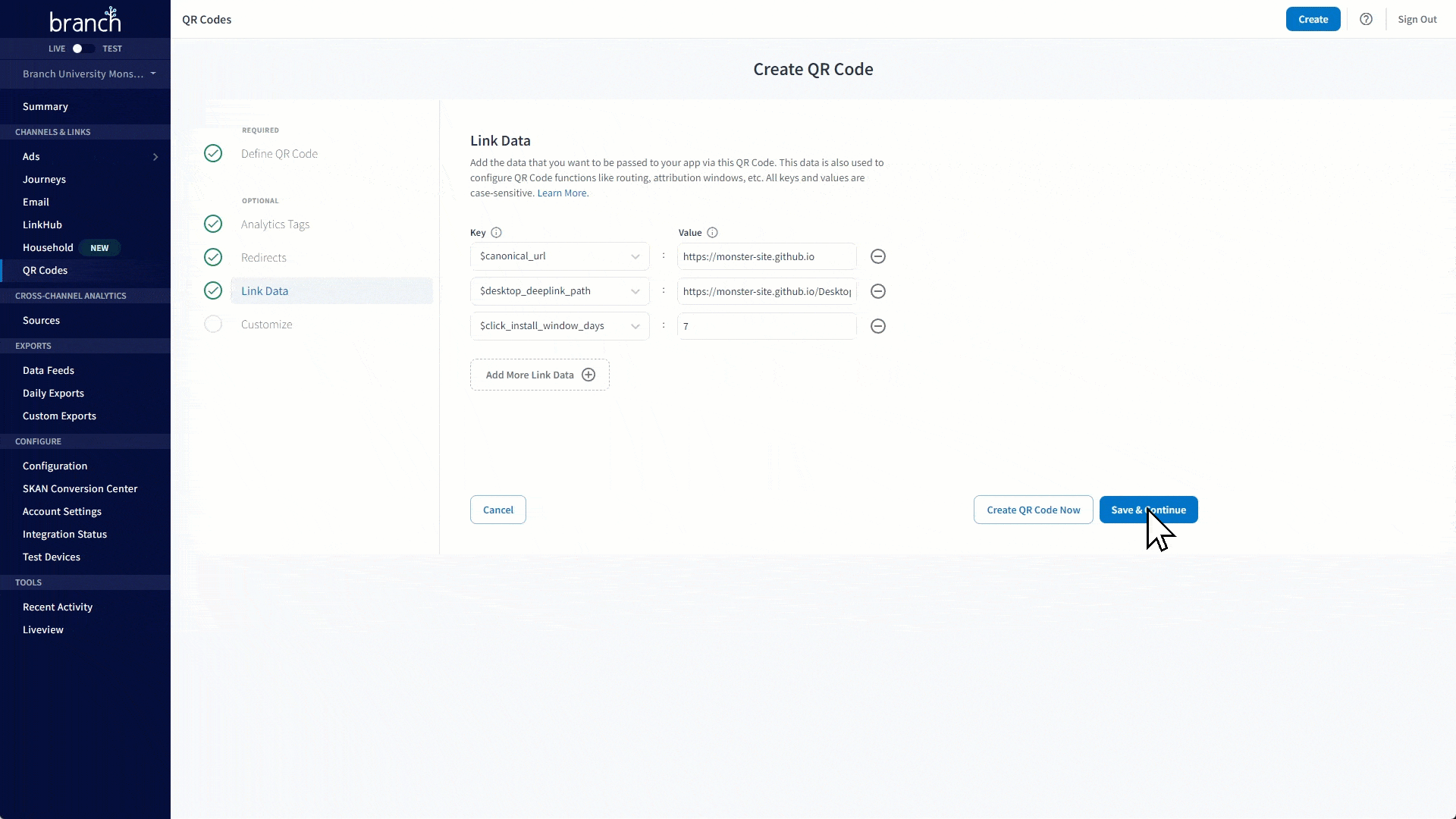Toggle the Redirects completed checkmark
Image resolution: width=1456 pixels, height=819 pixels.
click(213, 258)
